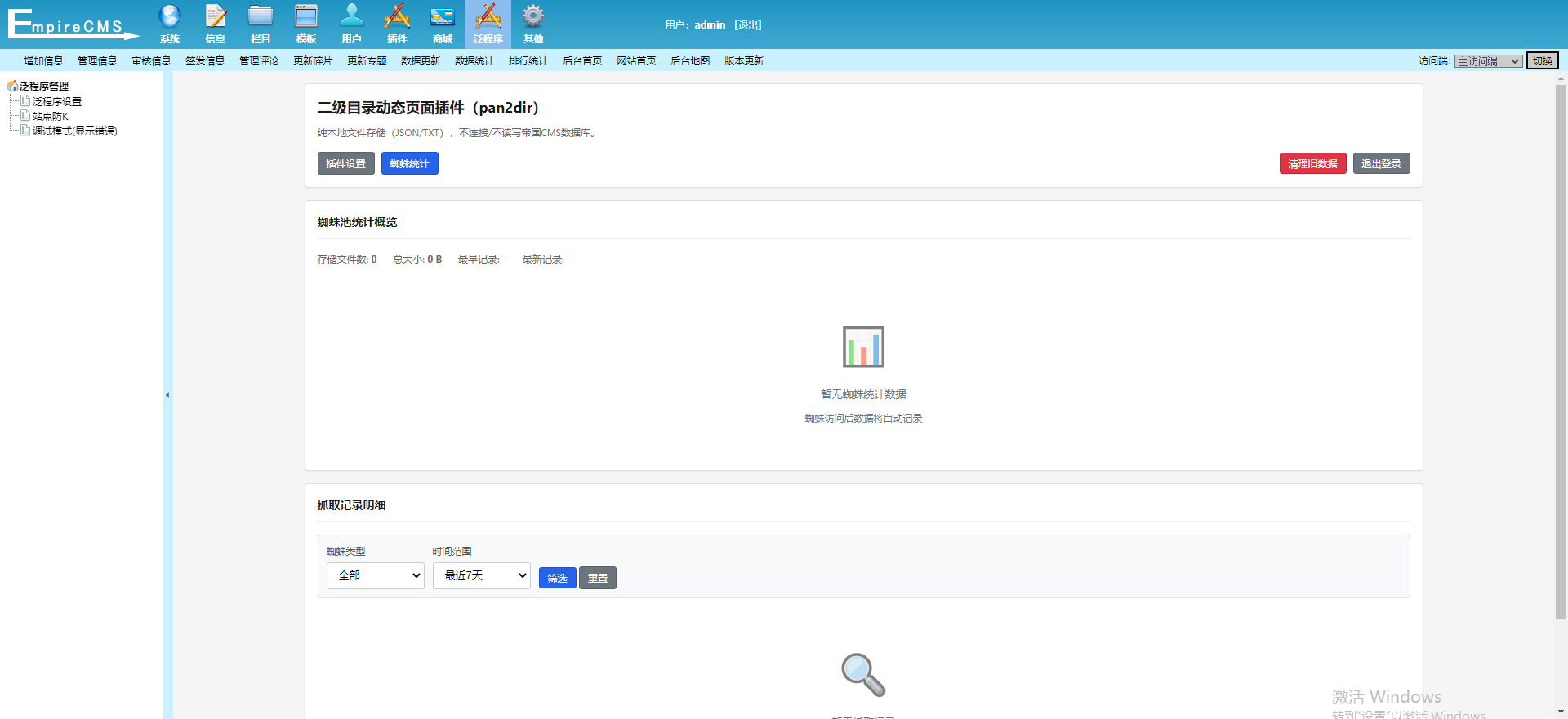The width and height of the screenshot is (1568, 719).
Task: Collapse the left sidebar with arrow handle
Action: (x=167, y=395)
